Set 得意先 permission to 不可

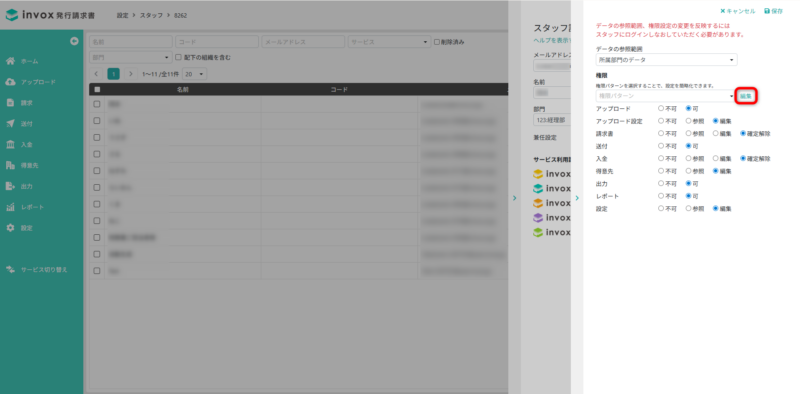click(x=661, y=171)
